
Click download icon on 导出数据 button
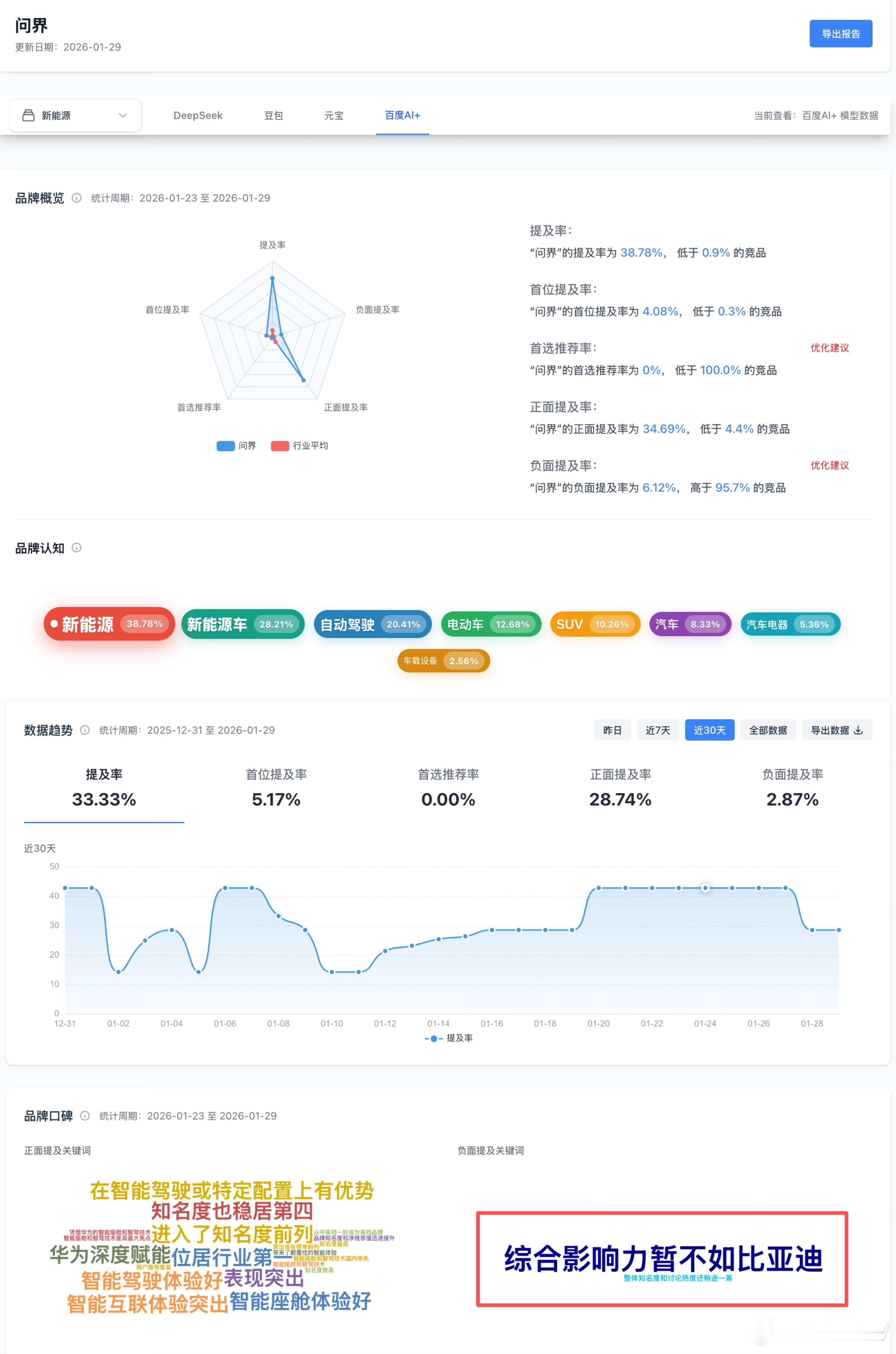click(x=858, y=730)
